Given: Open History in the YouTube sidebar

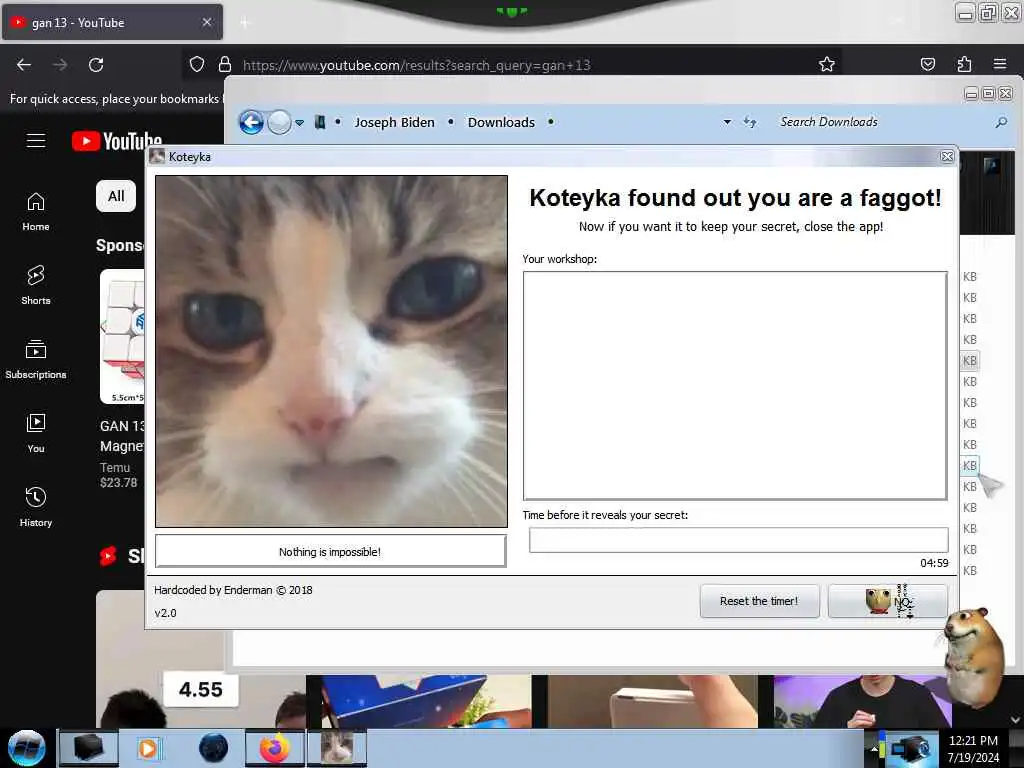Looking at the screenshot, I should [36, 507].
